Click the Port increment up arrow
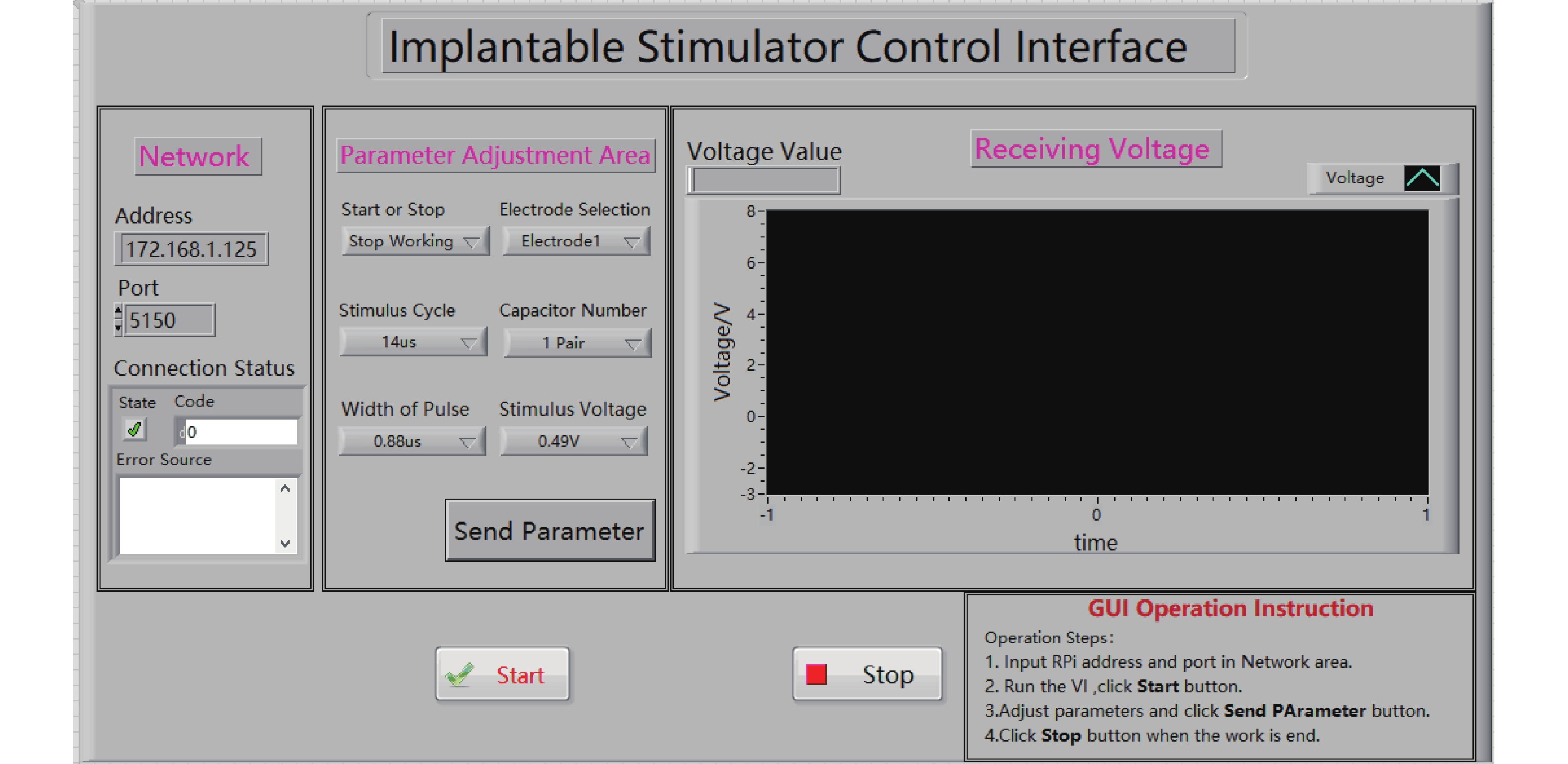1568x764 pixels. click(x=118, y=312)
